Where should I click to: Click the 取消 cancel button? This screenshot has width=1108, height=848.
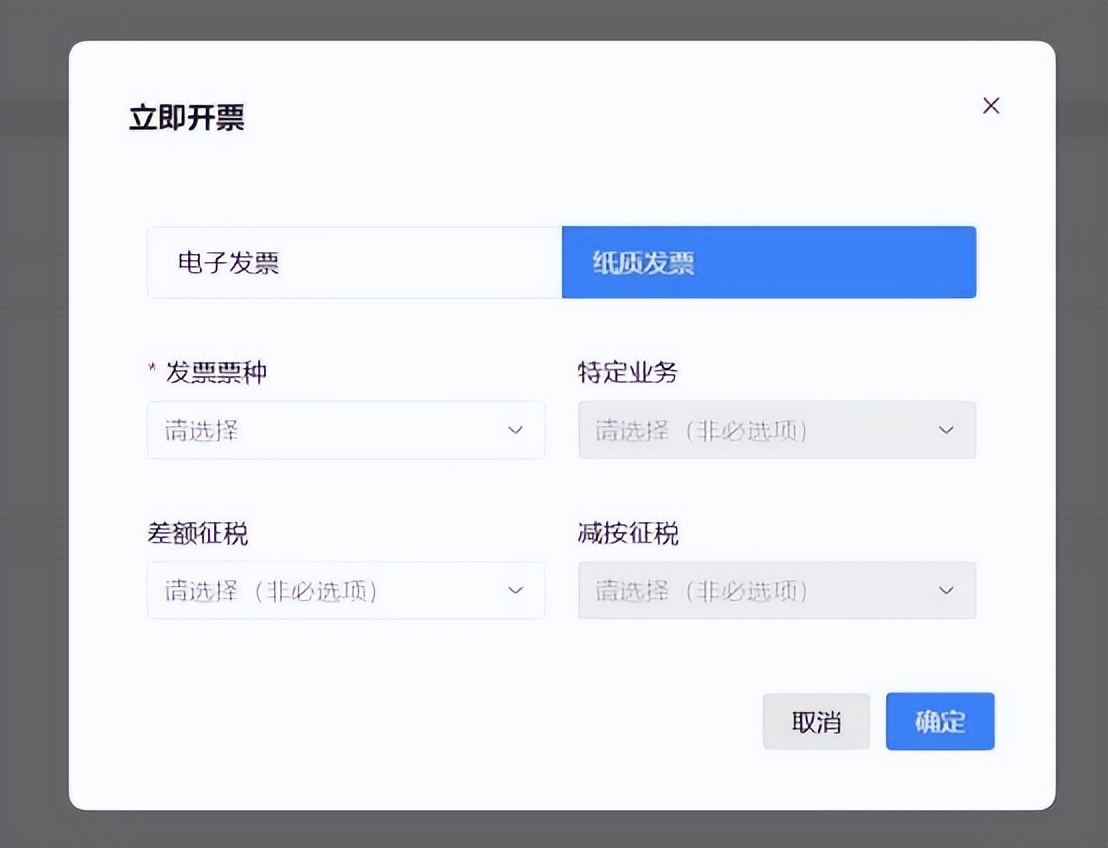coord(816,721)
